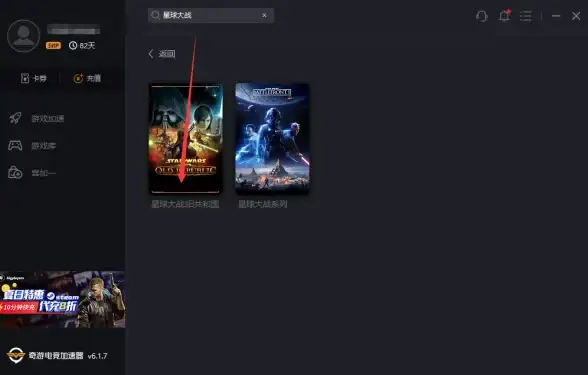Select the Star Wars Old Republic cover
This screenshot has height=375, width=588.
(x=186, y=138)
